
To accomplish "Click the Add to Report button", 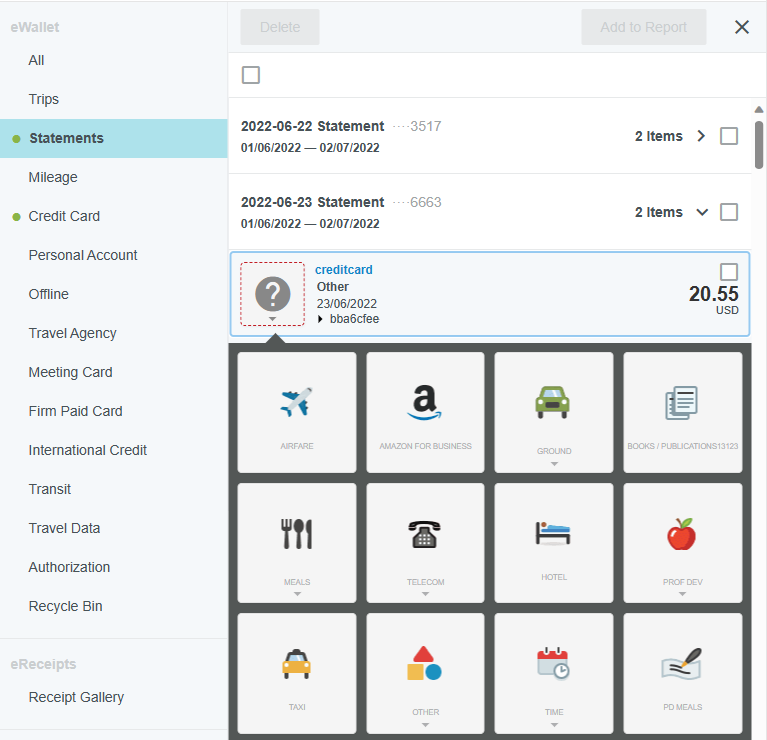I will 643,27.
